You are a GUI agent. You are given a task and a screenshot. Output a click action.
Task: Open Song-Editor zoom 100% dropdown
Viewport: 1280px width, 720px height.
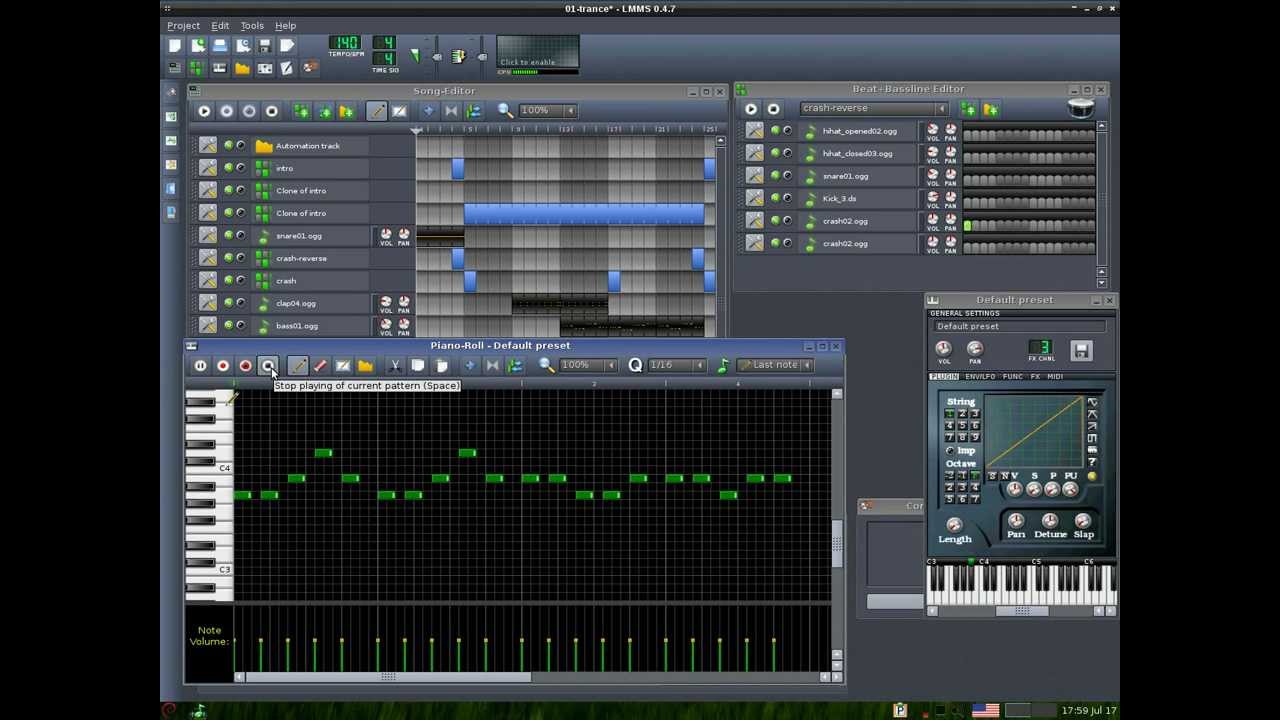[546, 111]
